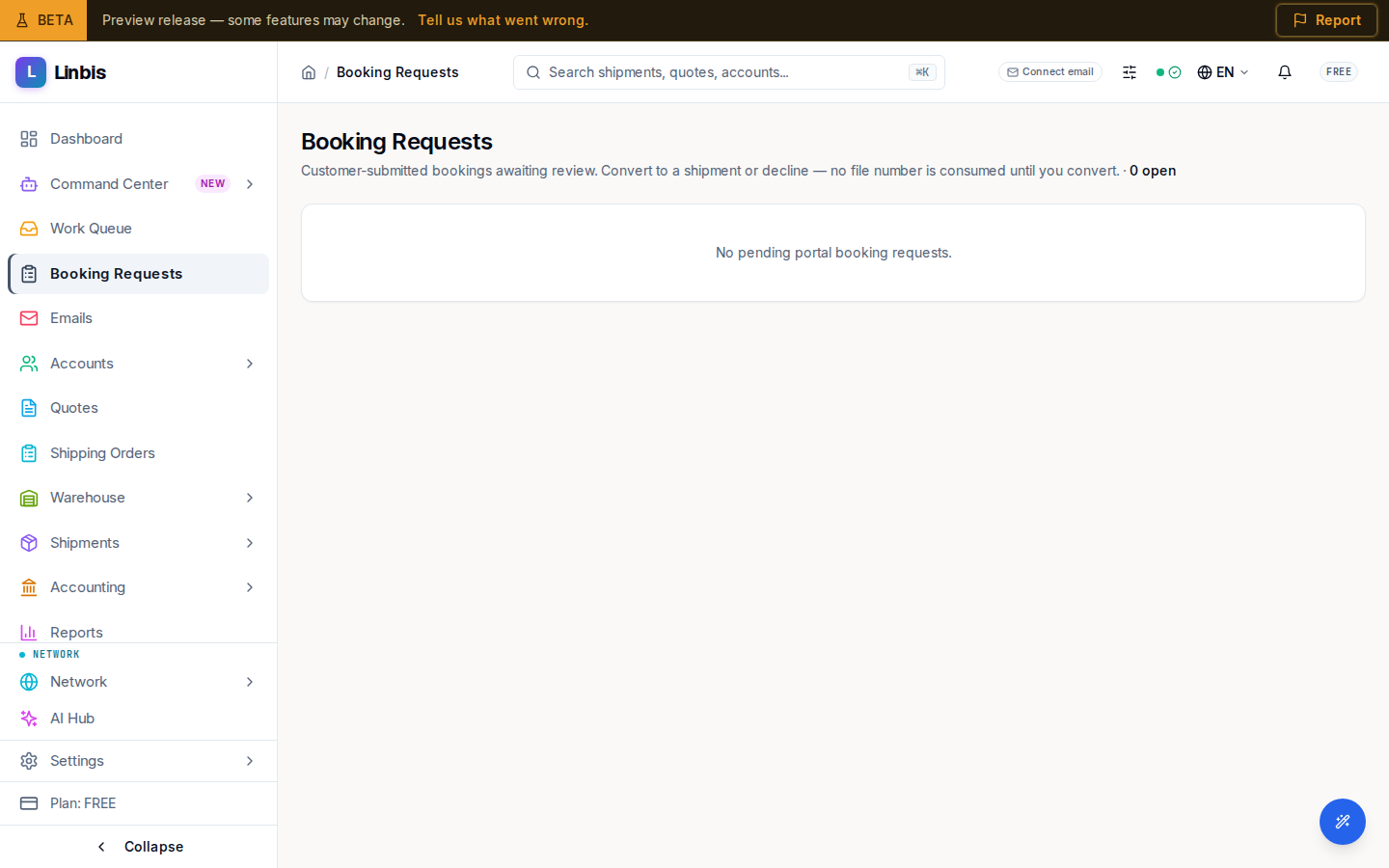
Task: Select Booking Requests in sidebar
Action: 138,274
